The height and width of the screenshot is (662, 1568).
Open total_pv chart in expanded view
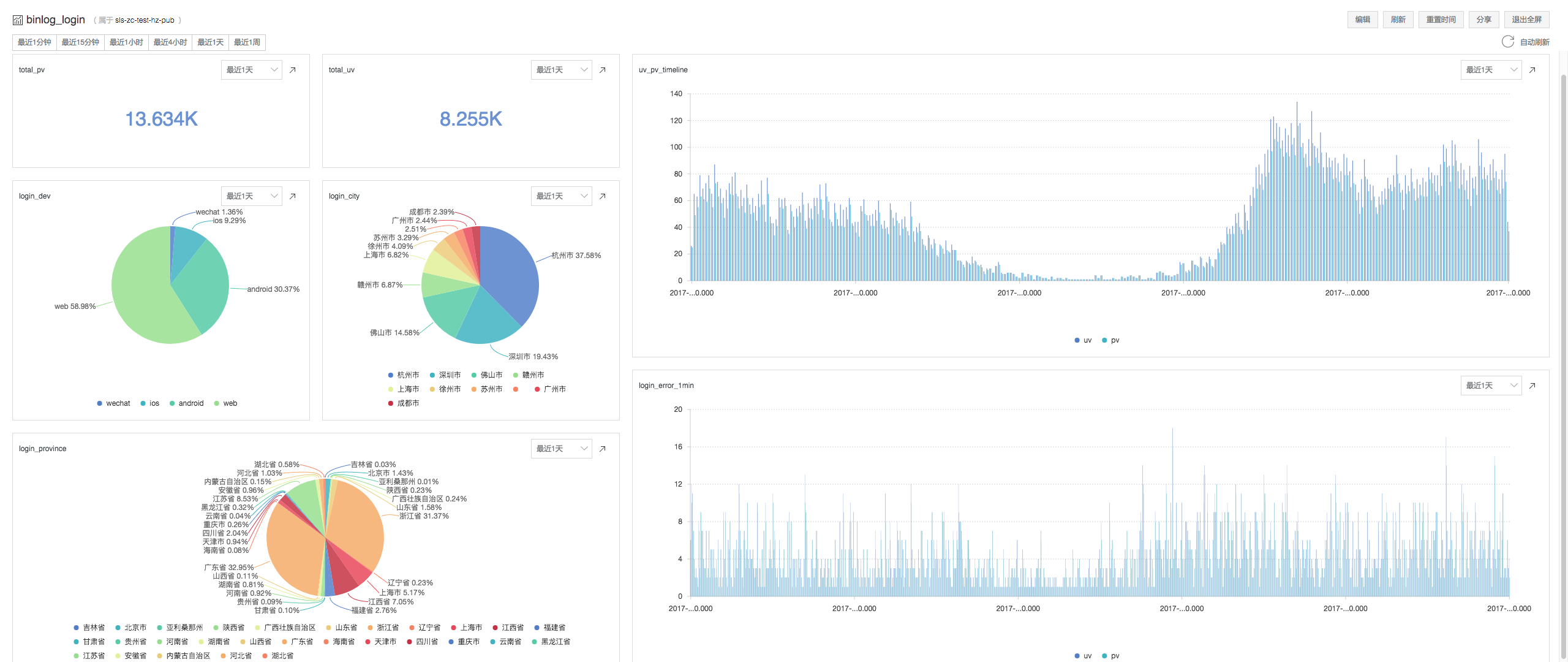[x=293, y=70]
